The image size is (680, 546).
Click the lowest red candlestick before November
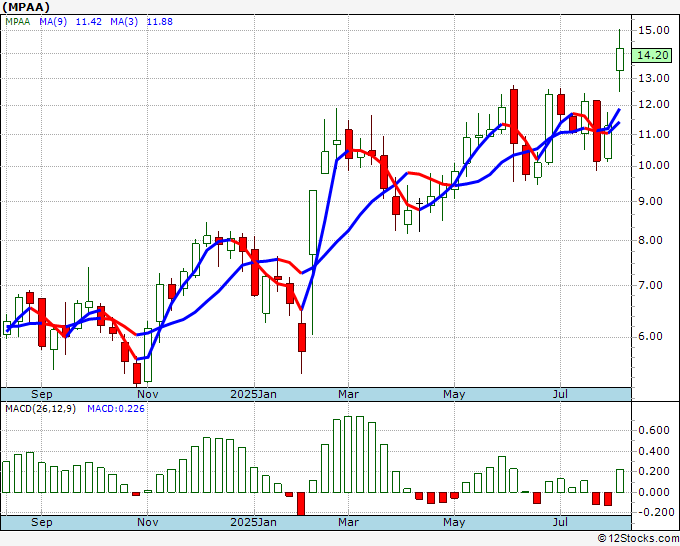tap(137, 373)
